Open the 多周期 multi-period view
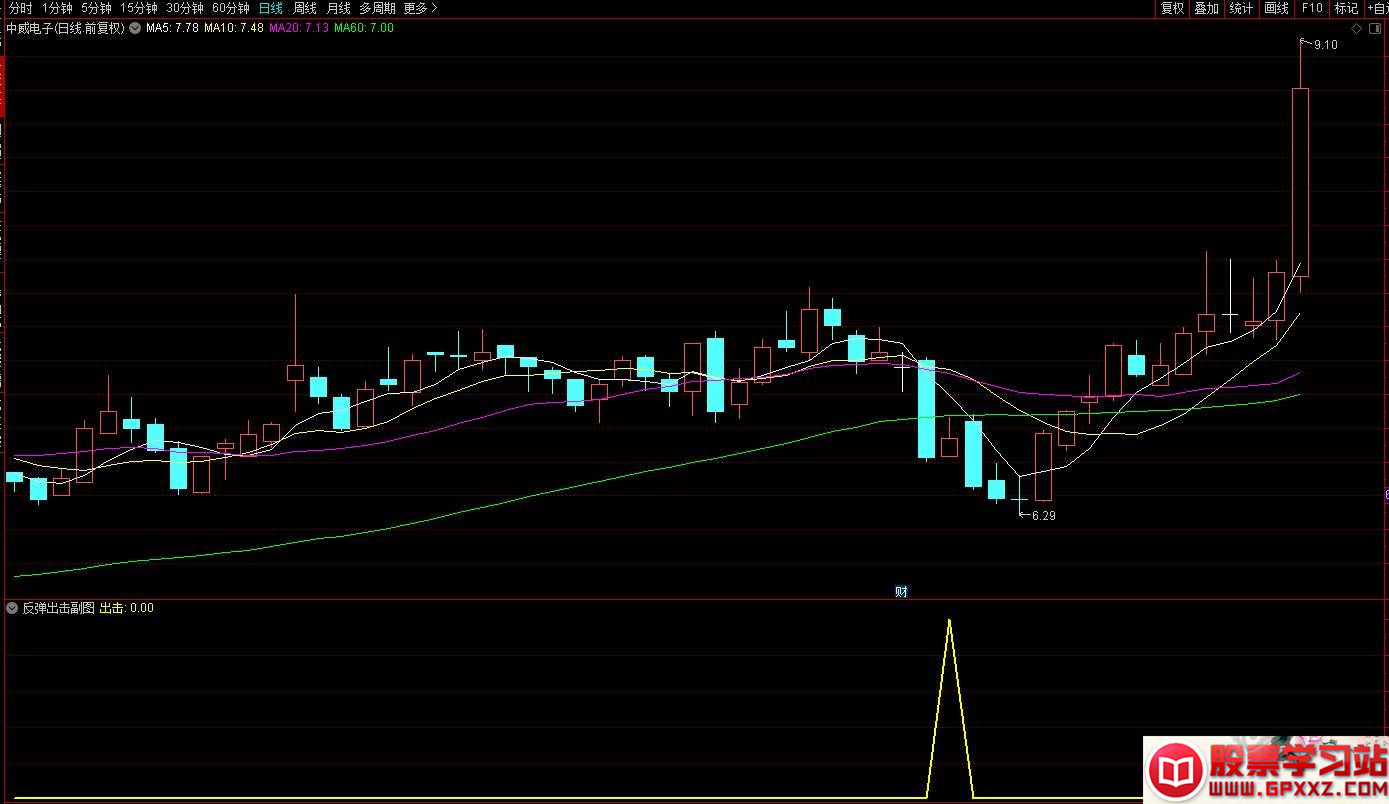Viewport: 1389px width, 804px height. 378,8
